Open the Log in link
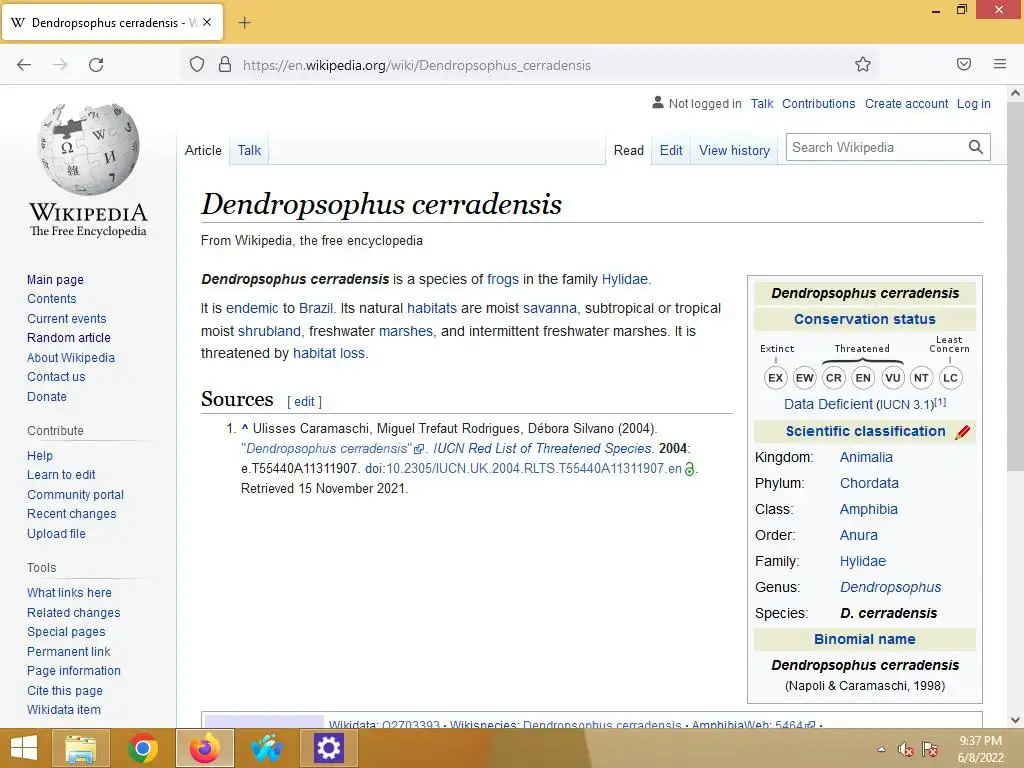The height and width of the screenshot is (768, 1024). coord(973,103)
